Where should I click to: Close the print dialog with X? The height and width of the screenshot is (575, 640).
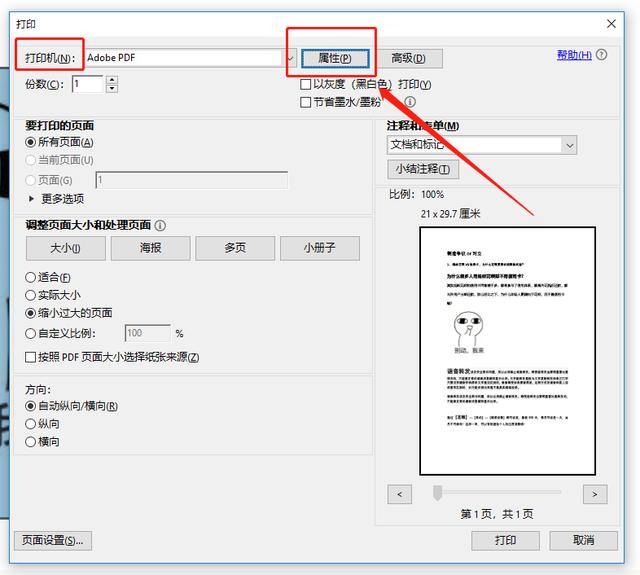click(x=611, y=24)
